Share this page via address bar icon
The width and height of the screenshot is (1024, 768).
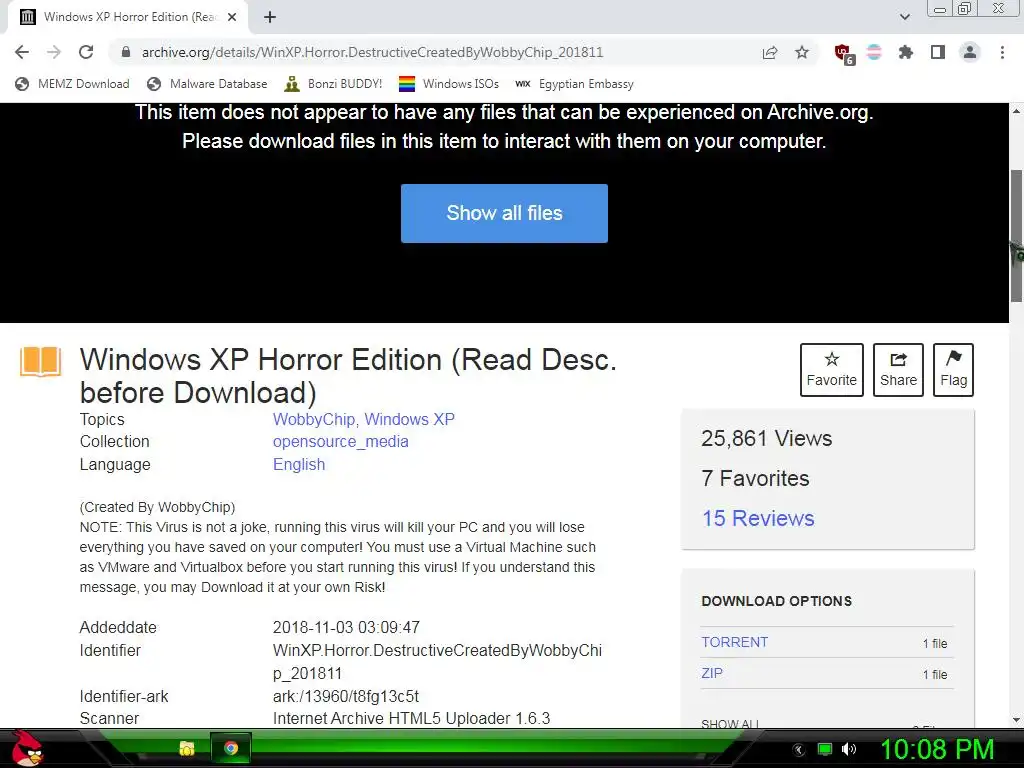tap(770, 52)
